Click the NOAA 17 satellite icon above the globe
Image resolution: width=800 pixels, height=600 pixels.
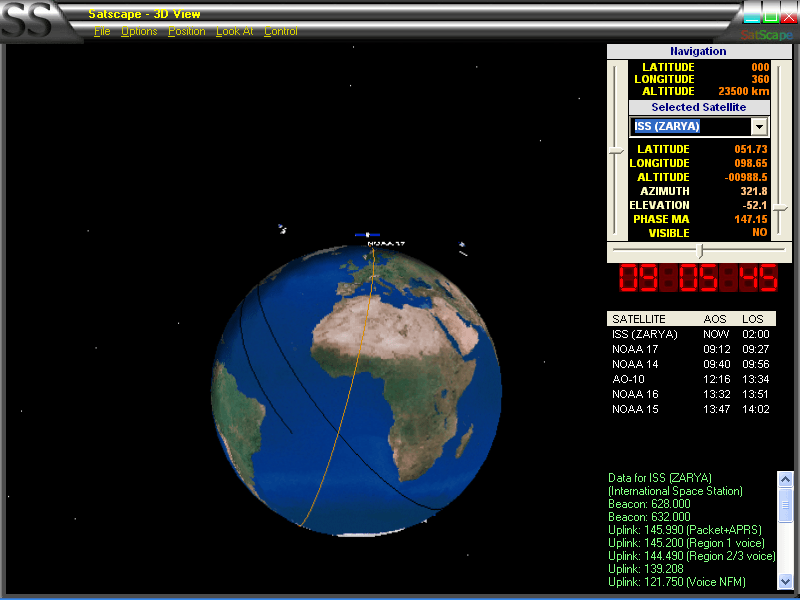click(367, 235)
